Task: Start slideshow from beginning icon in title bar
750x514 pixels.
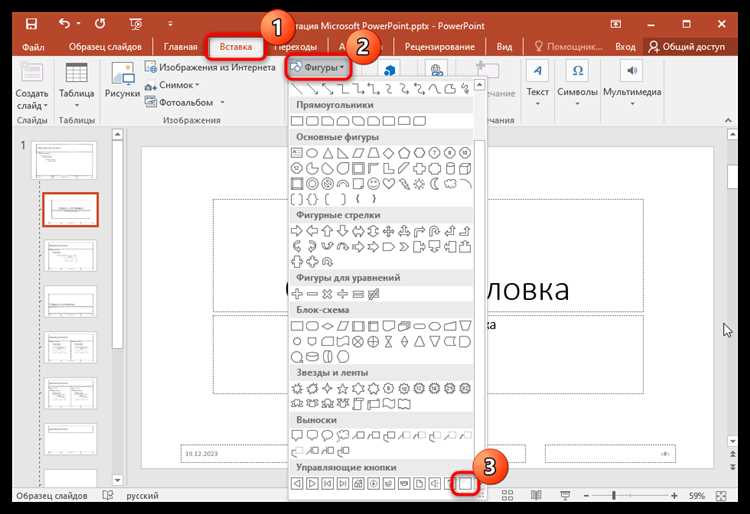Action: click(x=136, y=23)
